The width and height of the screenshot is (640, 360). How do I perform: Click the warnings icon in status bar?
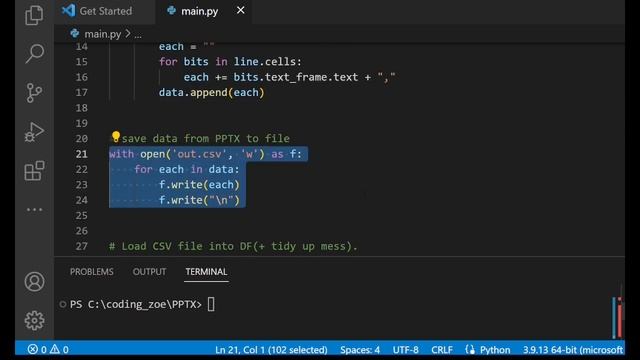point(55,349)
